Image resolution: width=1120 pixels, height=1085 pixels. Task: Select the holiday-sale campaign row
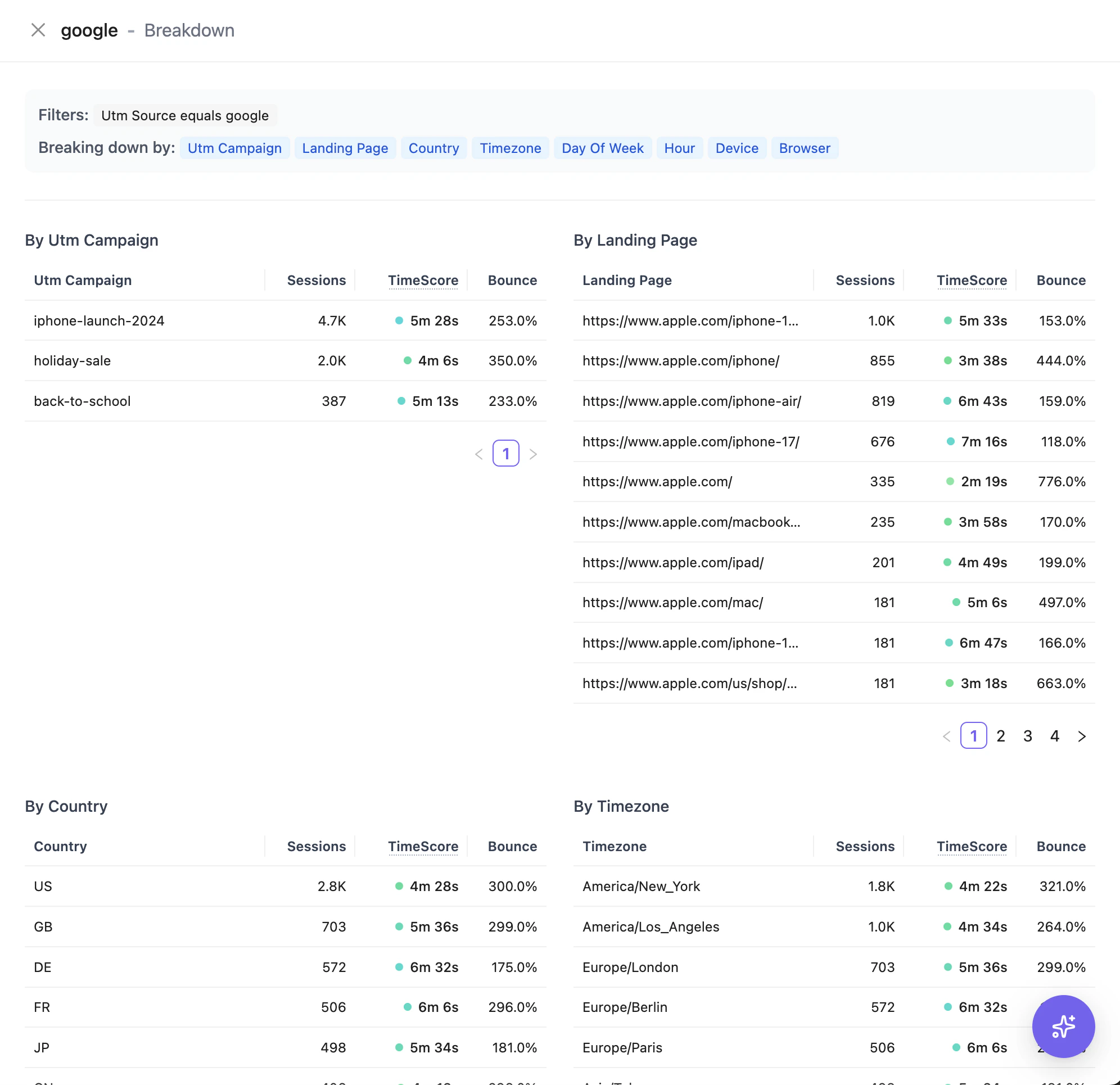[x=285, y=360]
